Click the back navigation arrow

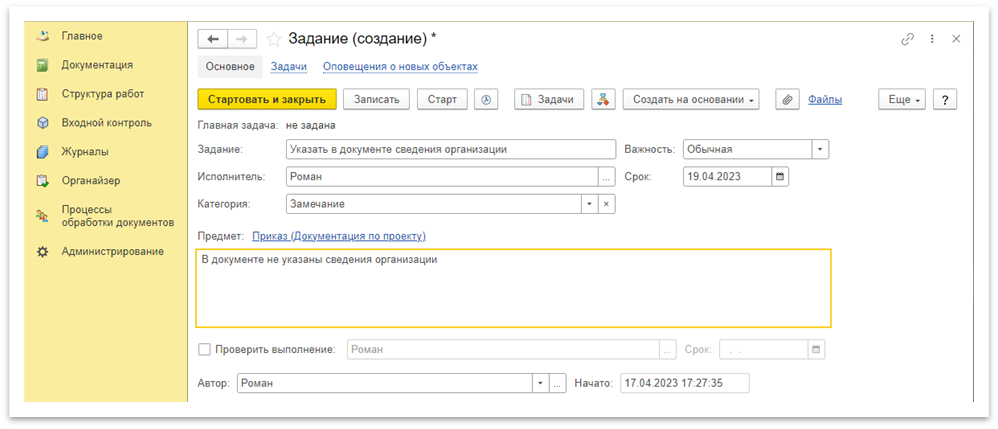pyautogui.click(x=213, y=39)
